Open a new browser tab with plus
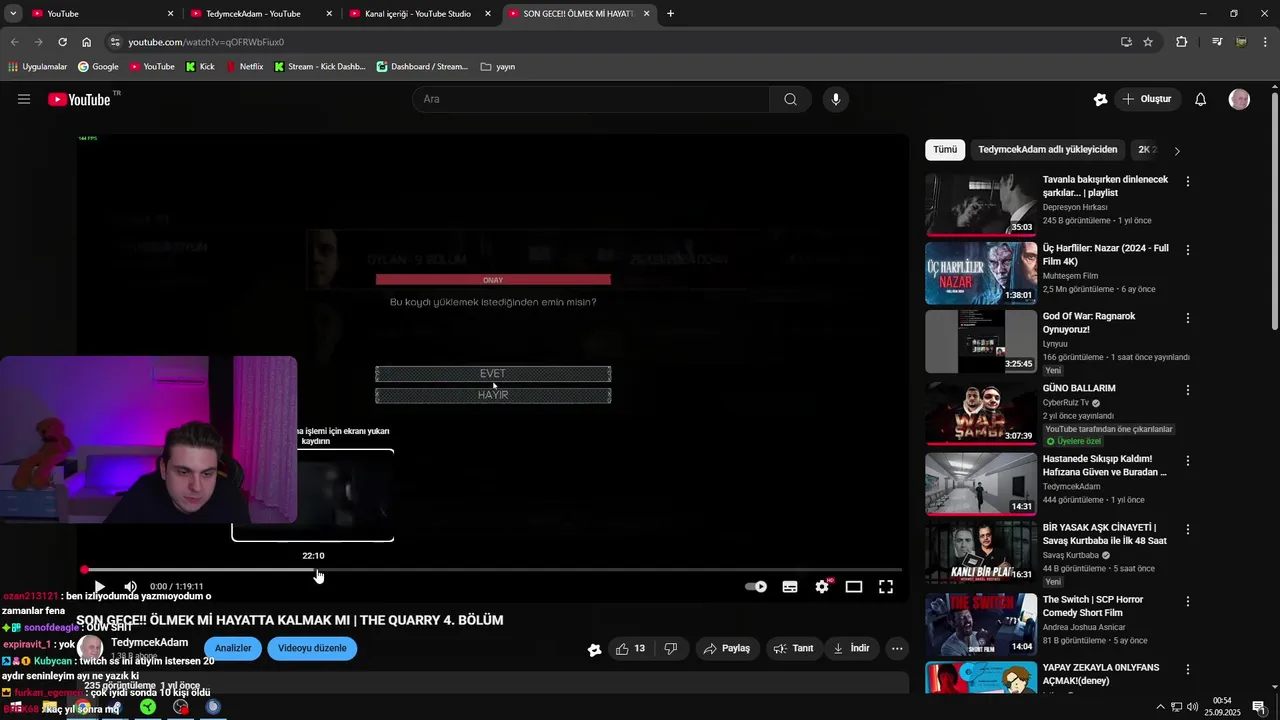Image resolution: width=1280 pixels, height=720 pixels. pos(670,14)
